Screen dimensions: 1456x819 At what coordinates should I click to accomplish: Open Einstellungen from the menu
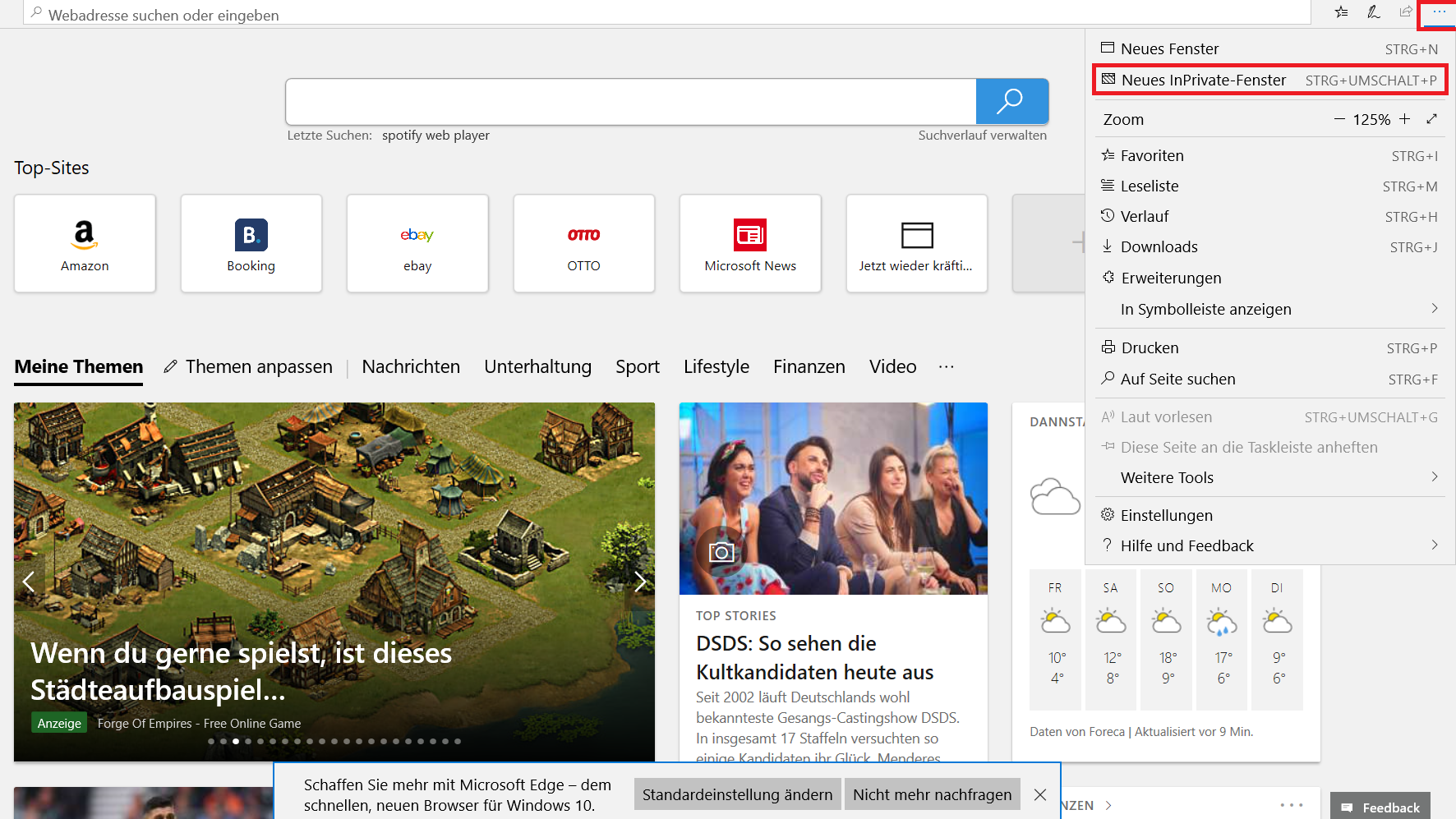click(x=1166, y=515)
